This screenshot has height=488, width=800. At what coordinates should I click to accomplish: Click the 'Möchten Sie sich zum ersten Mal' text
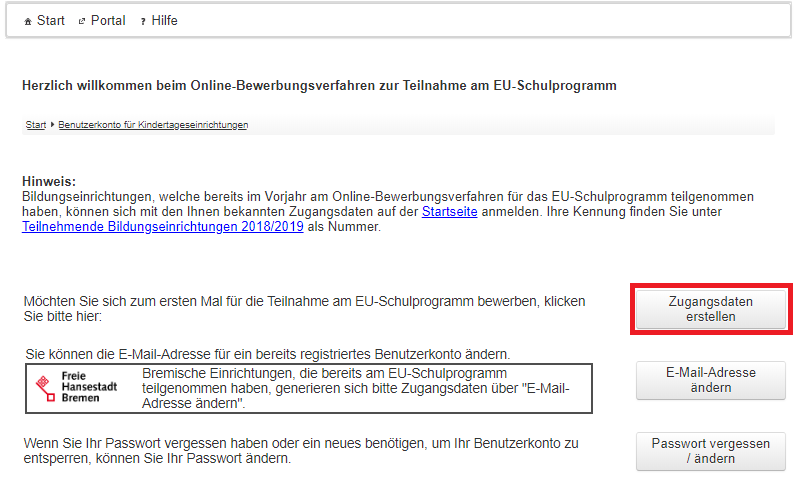pyautogui.click(x=304, y=309)
